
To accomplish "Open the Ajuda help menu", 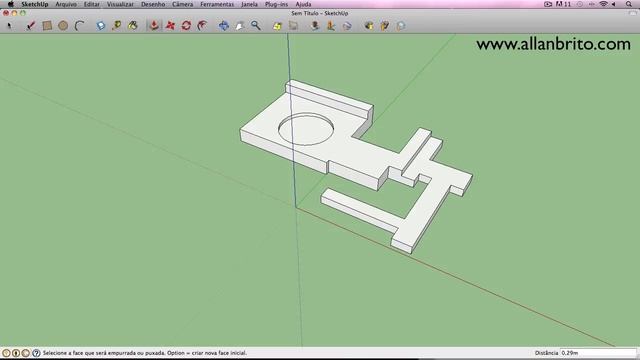I will click(303, 4).
